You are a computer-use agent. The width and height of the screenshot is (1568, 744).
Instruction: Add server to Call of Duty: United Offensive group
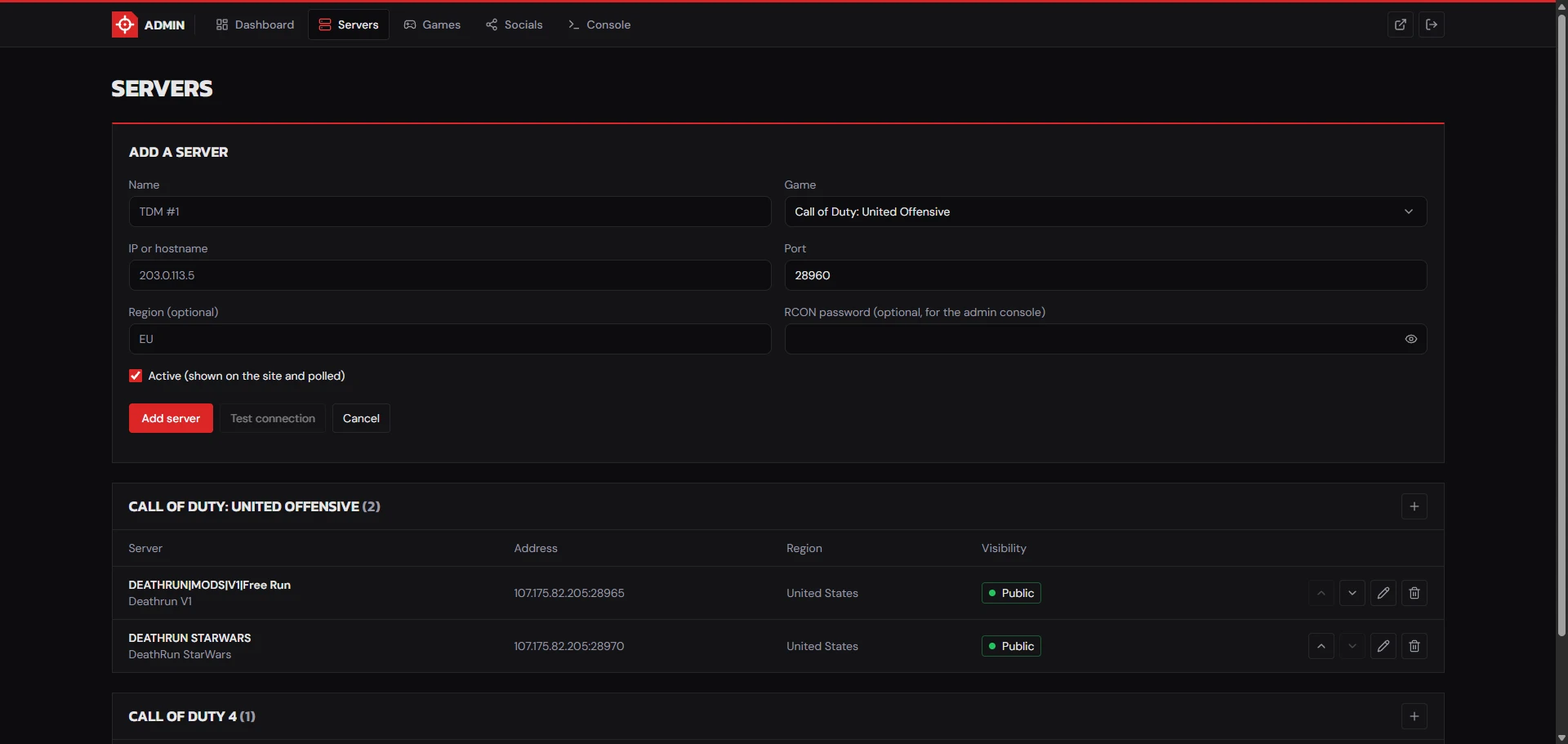[1414, 506]
